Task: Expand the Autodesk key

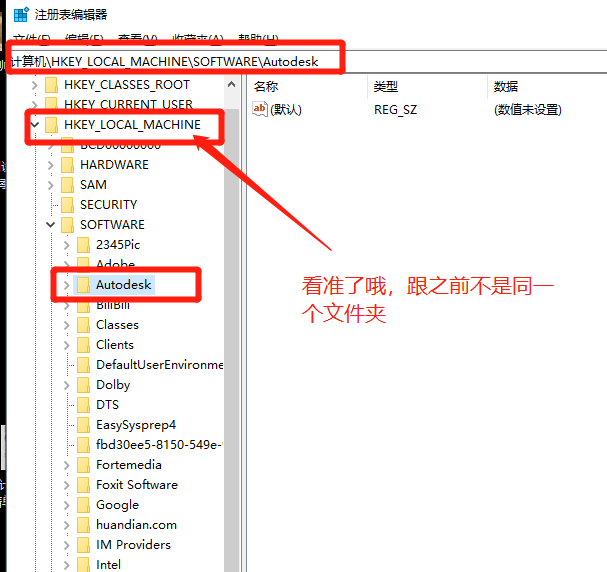Action: coord(67,285)
